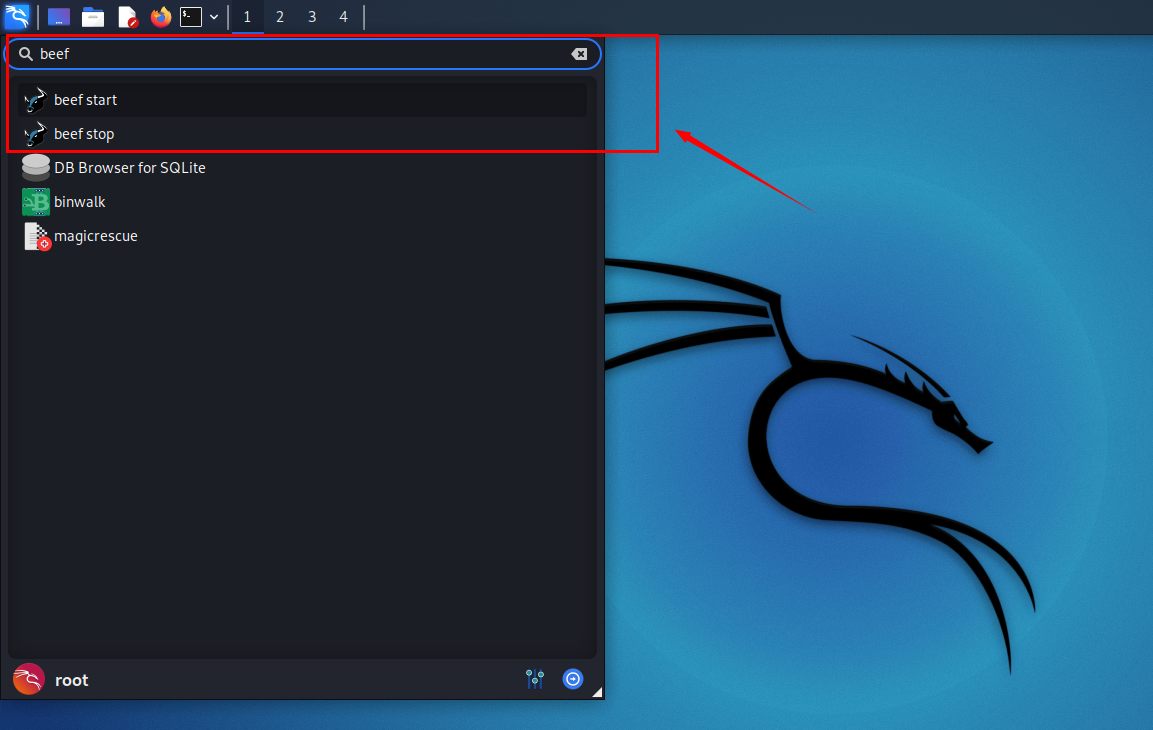The image size is (1153, 730).
Task: Launch beef start entry
Action: [x=303, y=99]
